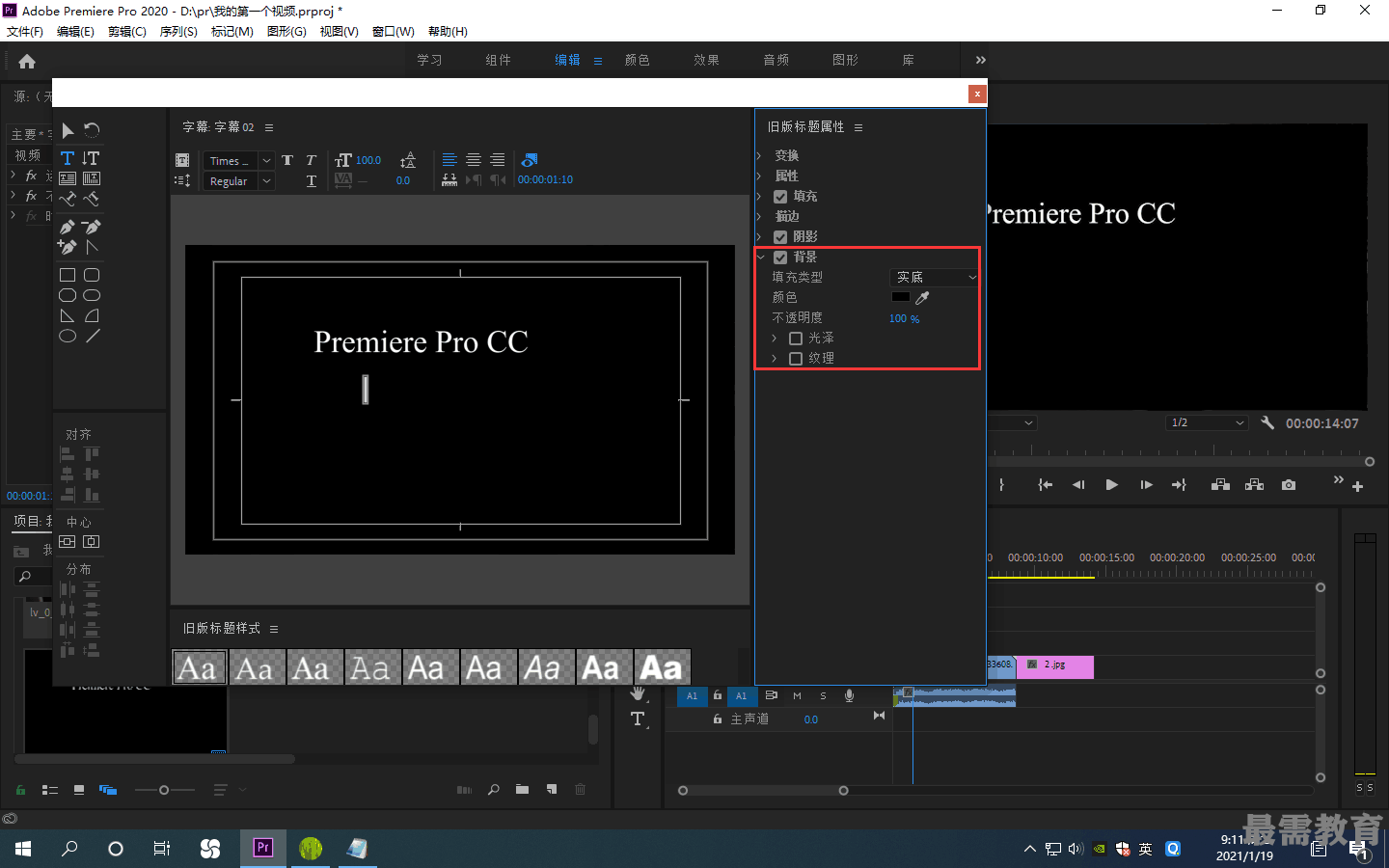
Task: Select the Delete Anchor Point tool
Action: pos(92,227)
